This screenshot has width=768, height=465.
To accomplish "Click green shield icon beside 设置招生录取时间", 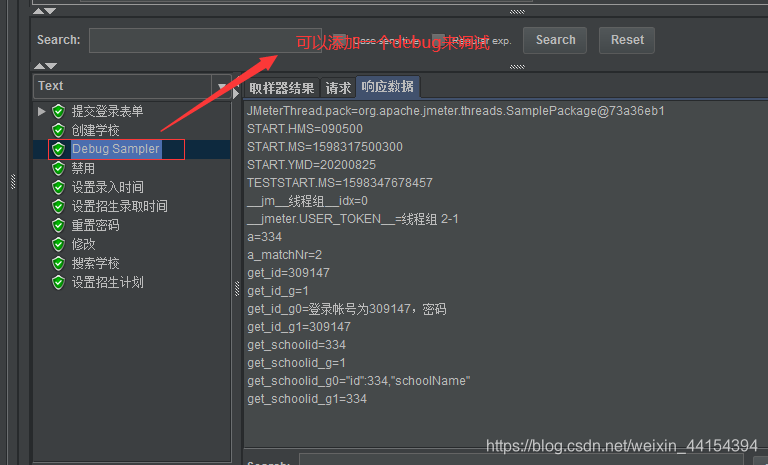I will [x=58, y=206].
